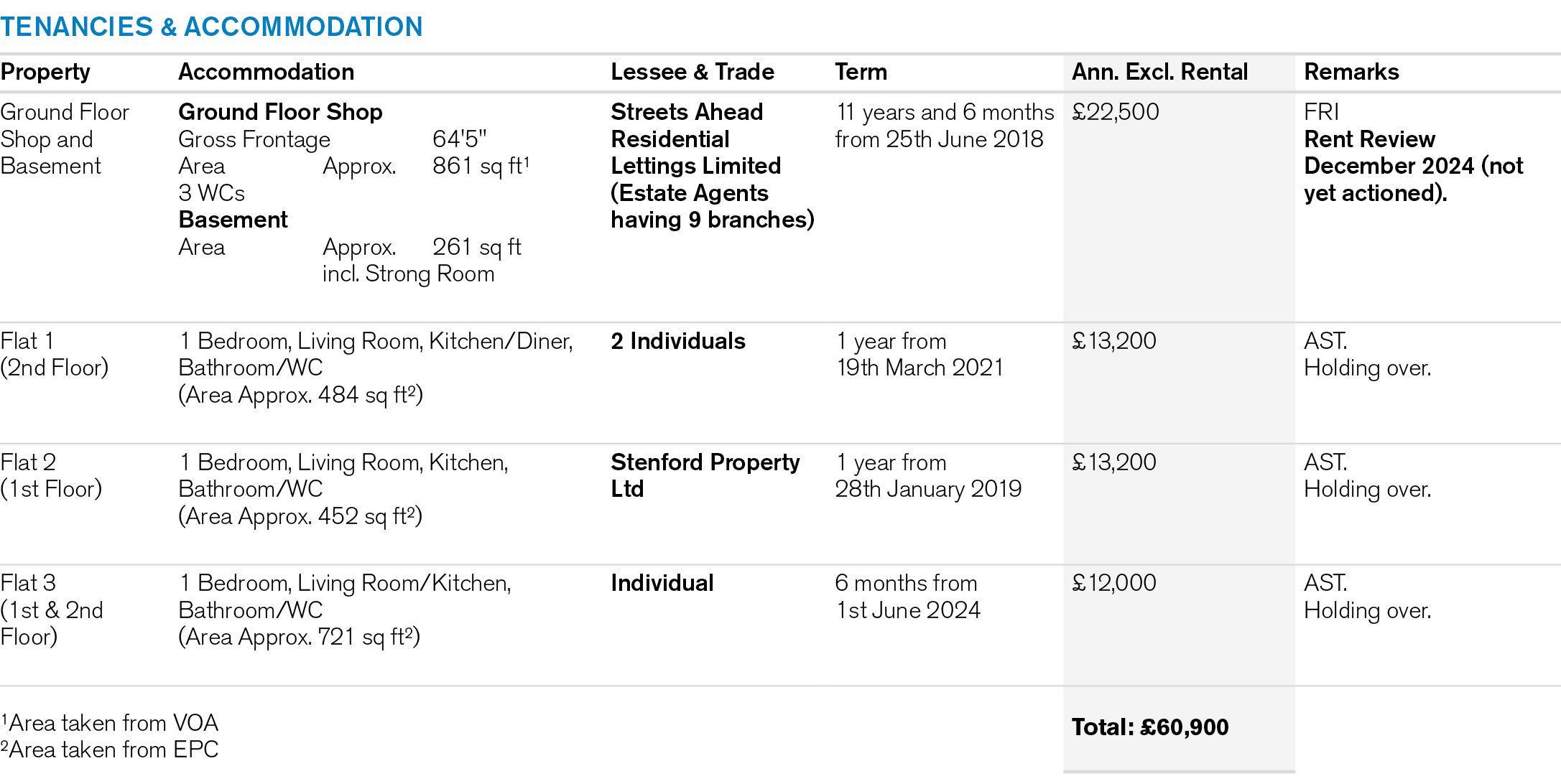This screenshot has height=784, width=1561.
Task: Click the Tenancies & Accommodation heading
Action: point(211,27)
